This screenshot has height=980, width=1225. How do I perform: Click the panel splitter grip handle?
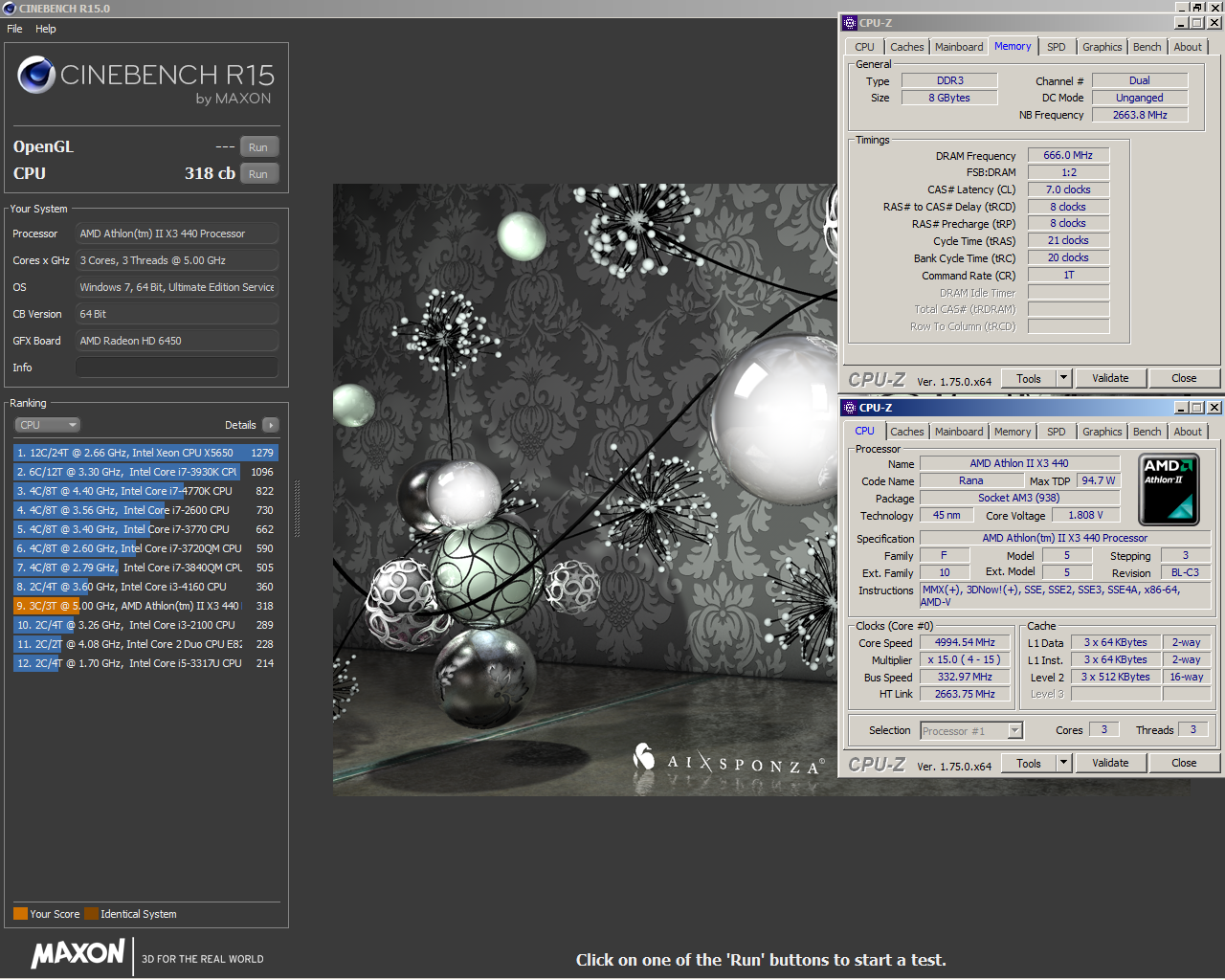[x=297, y=509]
